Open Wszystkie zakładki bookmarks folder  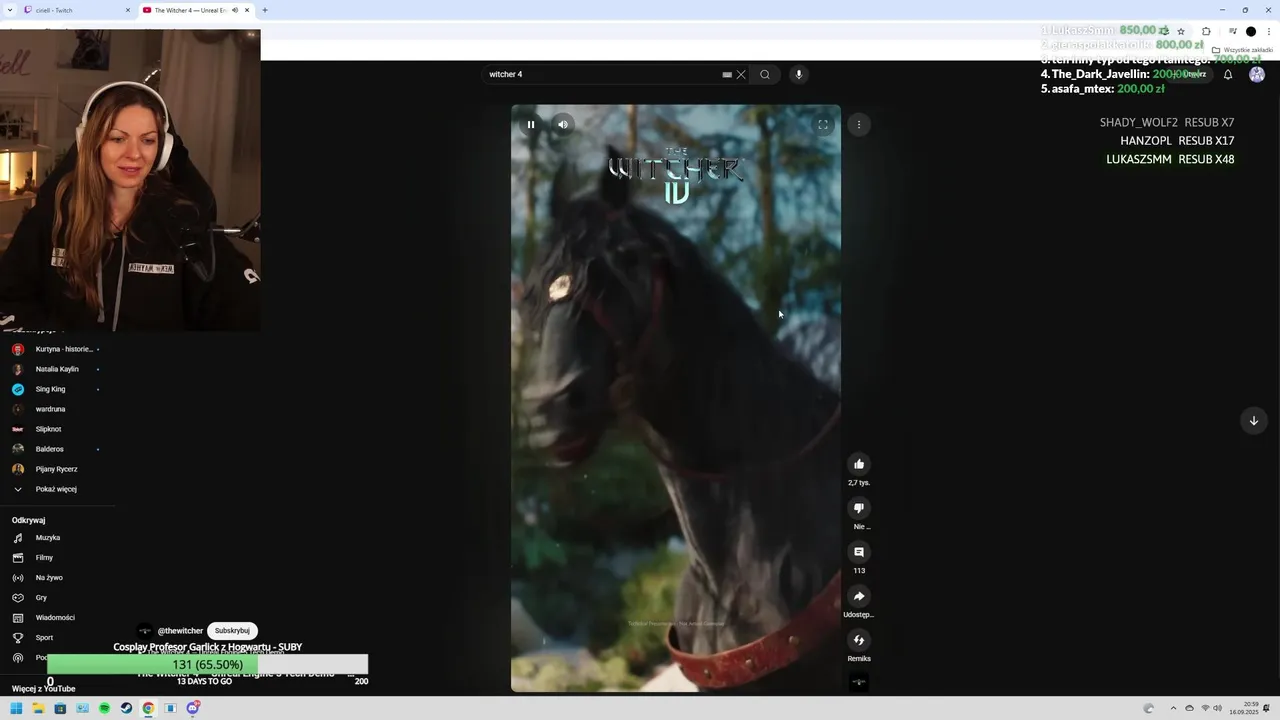pyautogui.click(x=1242, y=50)
